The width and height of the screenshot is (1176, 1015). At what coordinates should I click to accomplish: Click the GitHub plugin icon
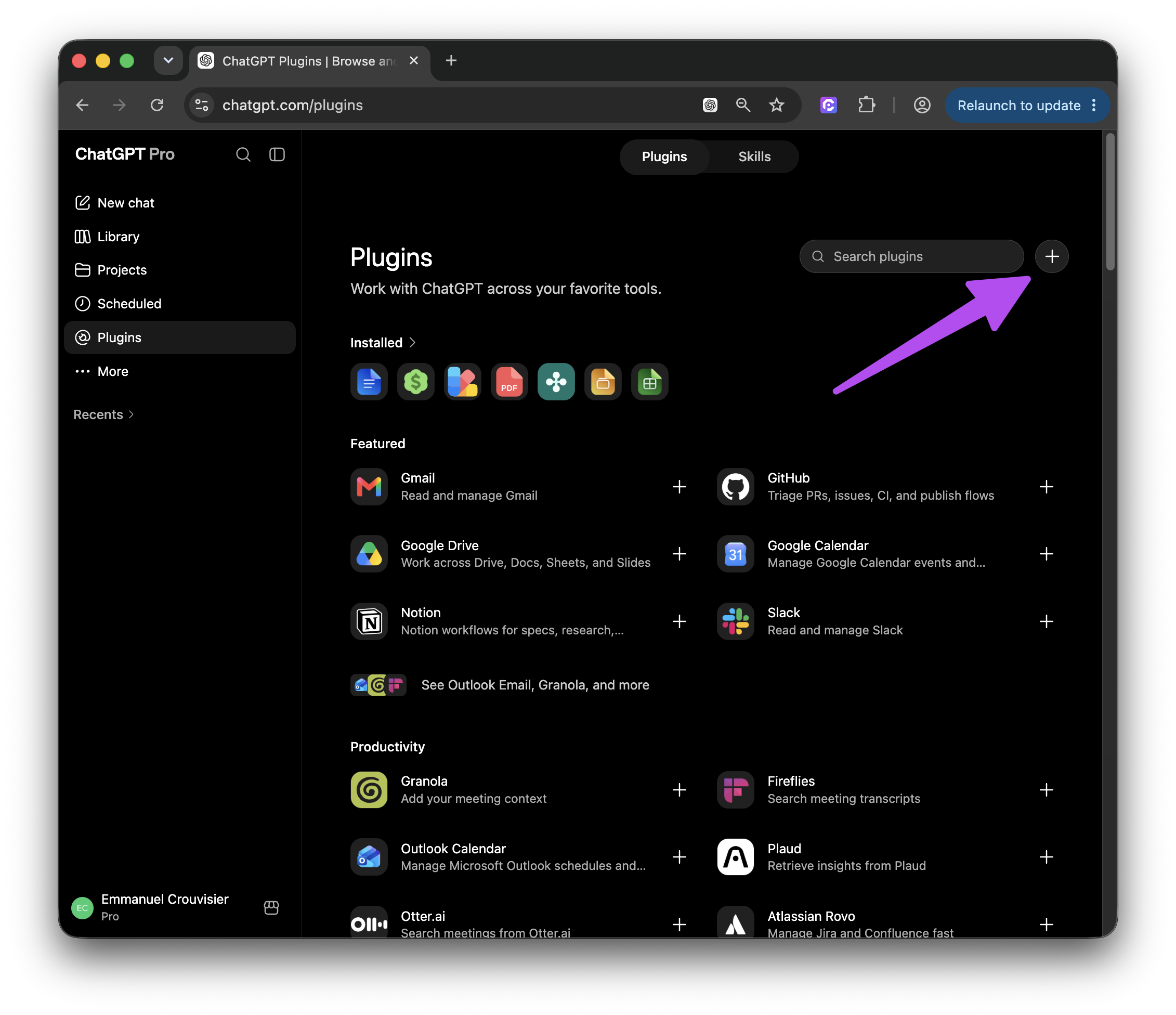(736, 487)
